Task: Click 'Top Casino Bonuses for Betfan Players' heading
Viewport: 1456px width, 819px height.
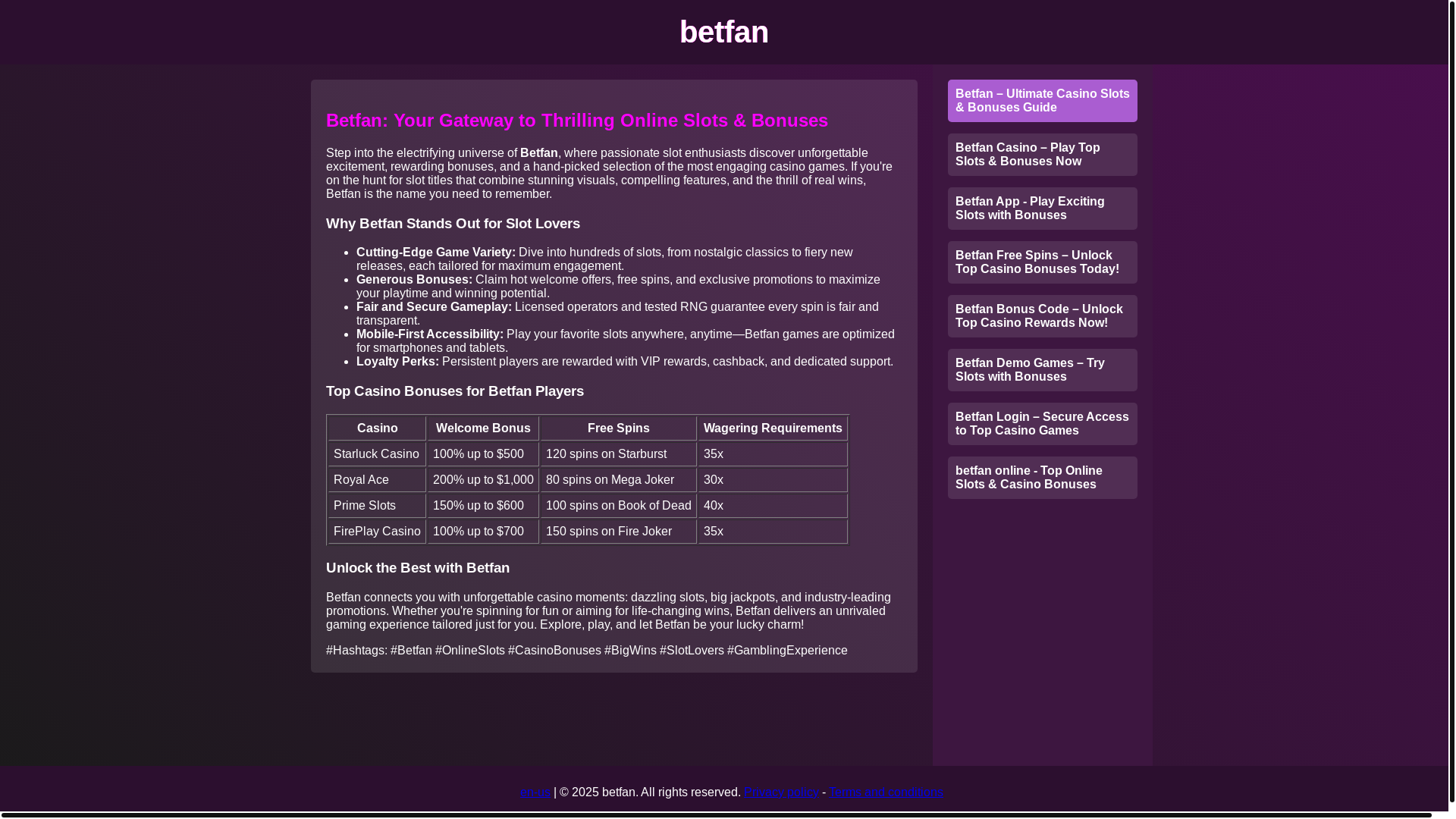Action: (x=455, y=391)
